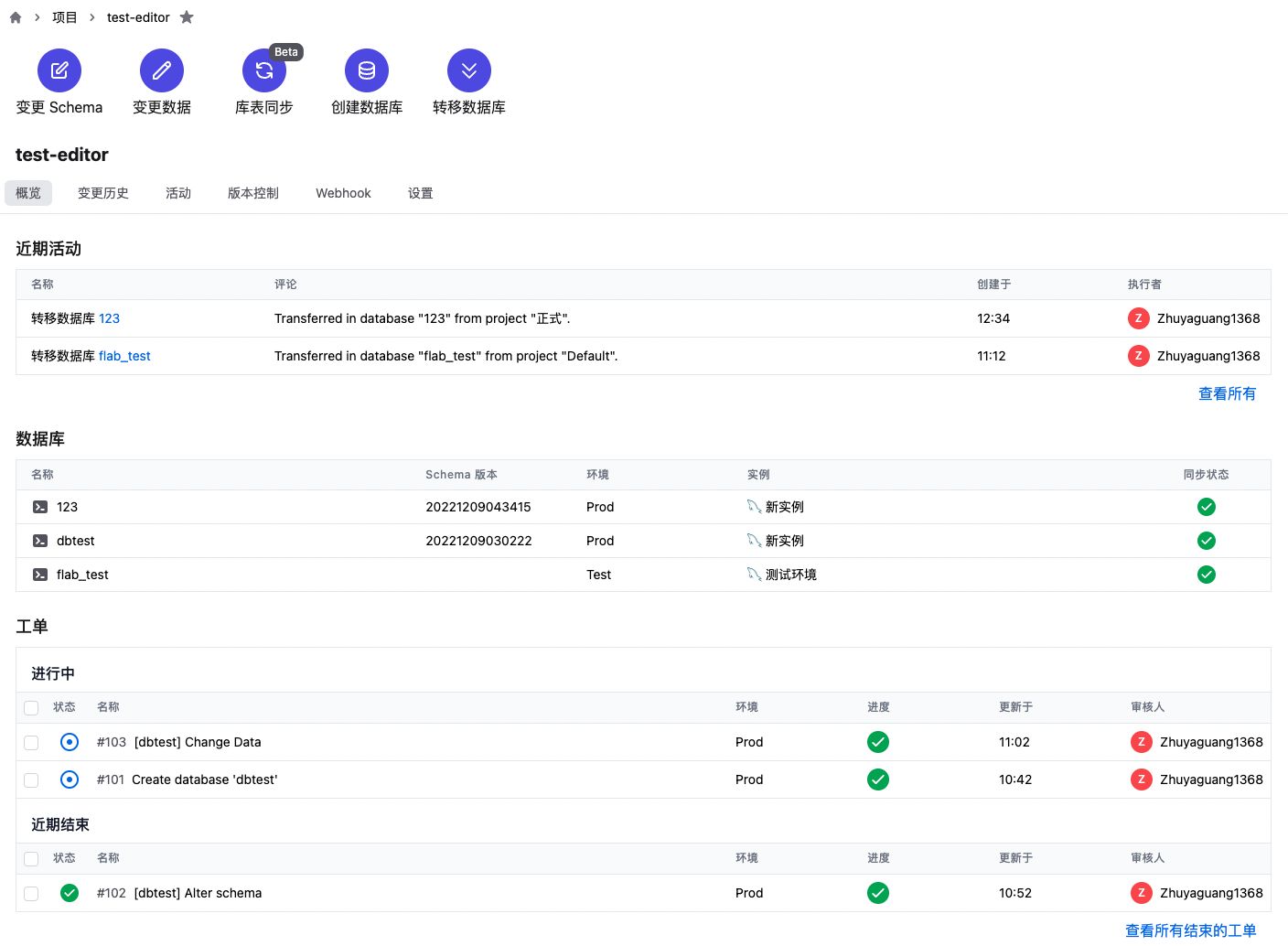This screenshot has width=1288, height=946.
Task: Select all in-progress issues header checkbox
Action: (x=31, y=708)
